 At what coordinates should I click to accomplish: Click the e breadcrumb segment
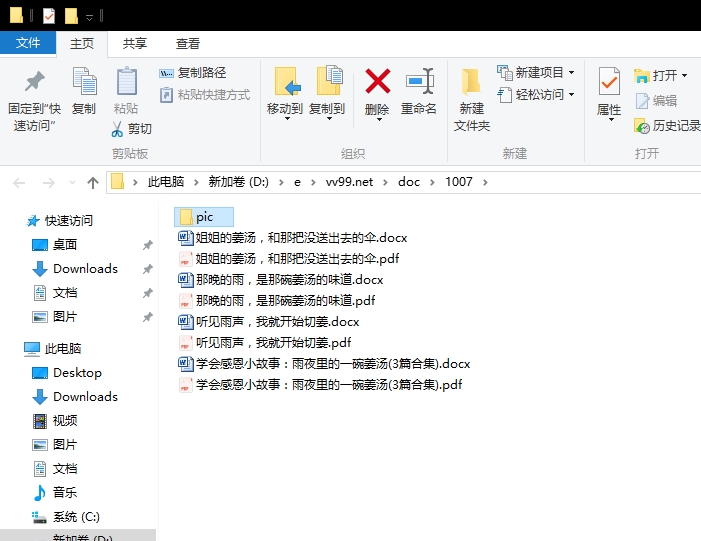(x=297, y=182)
